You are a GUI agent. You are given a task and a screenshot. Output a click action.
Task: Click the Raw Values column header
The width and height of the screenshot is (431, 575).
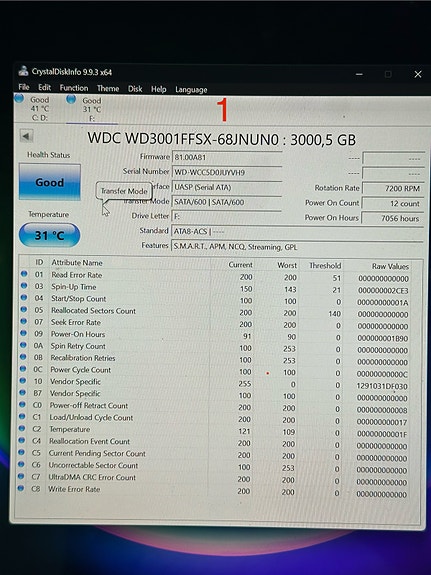pos(390,266)
